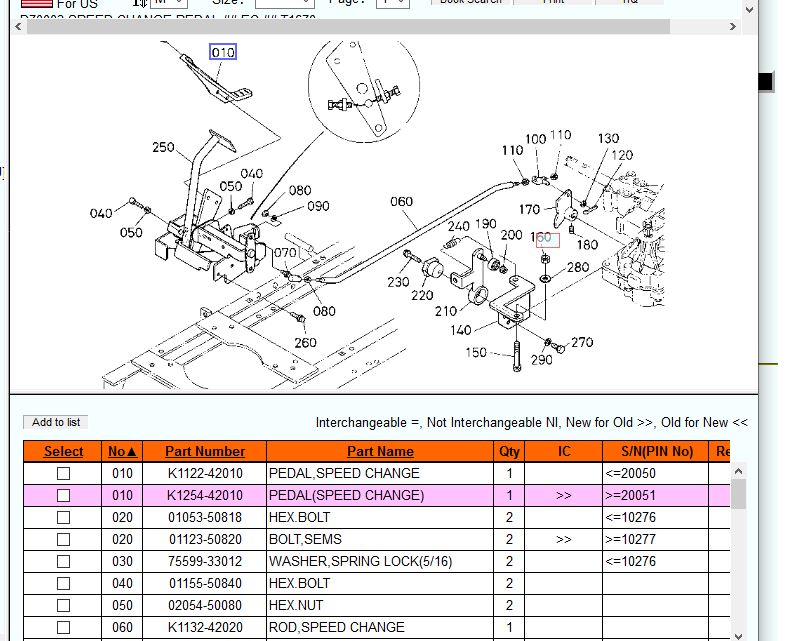Click WASHER,SPRING LOCK(5/16) part name

pyautogui.click(x=360, y=562)
